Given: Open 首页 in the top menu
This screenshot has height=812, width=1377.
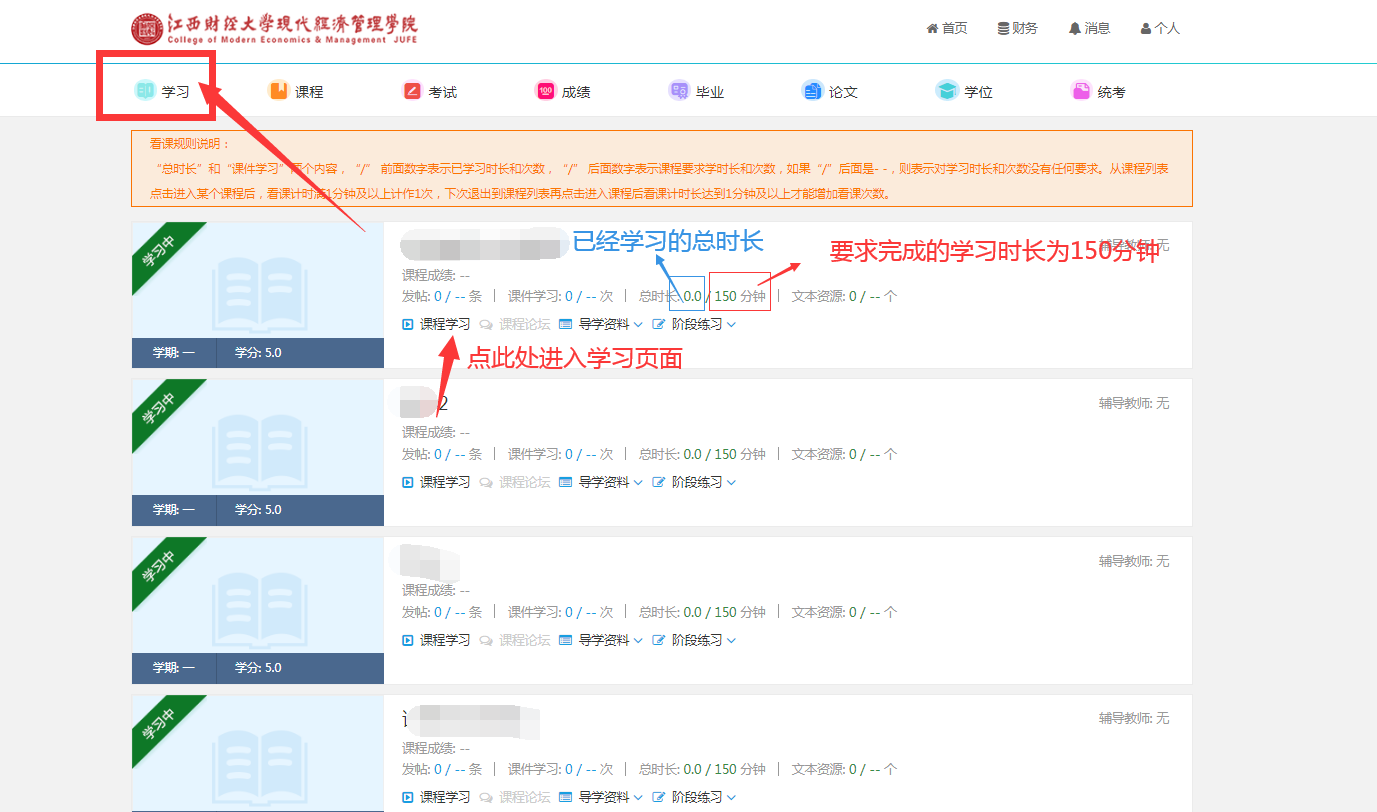Looking at the screenshot, I should pos(947,28).
